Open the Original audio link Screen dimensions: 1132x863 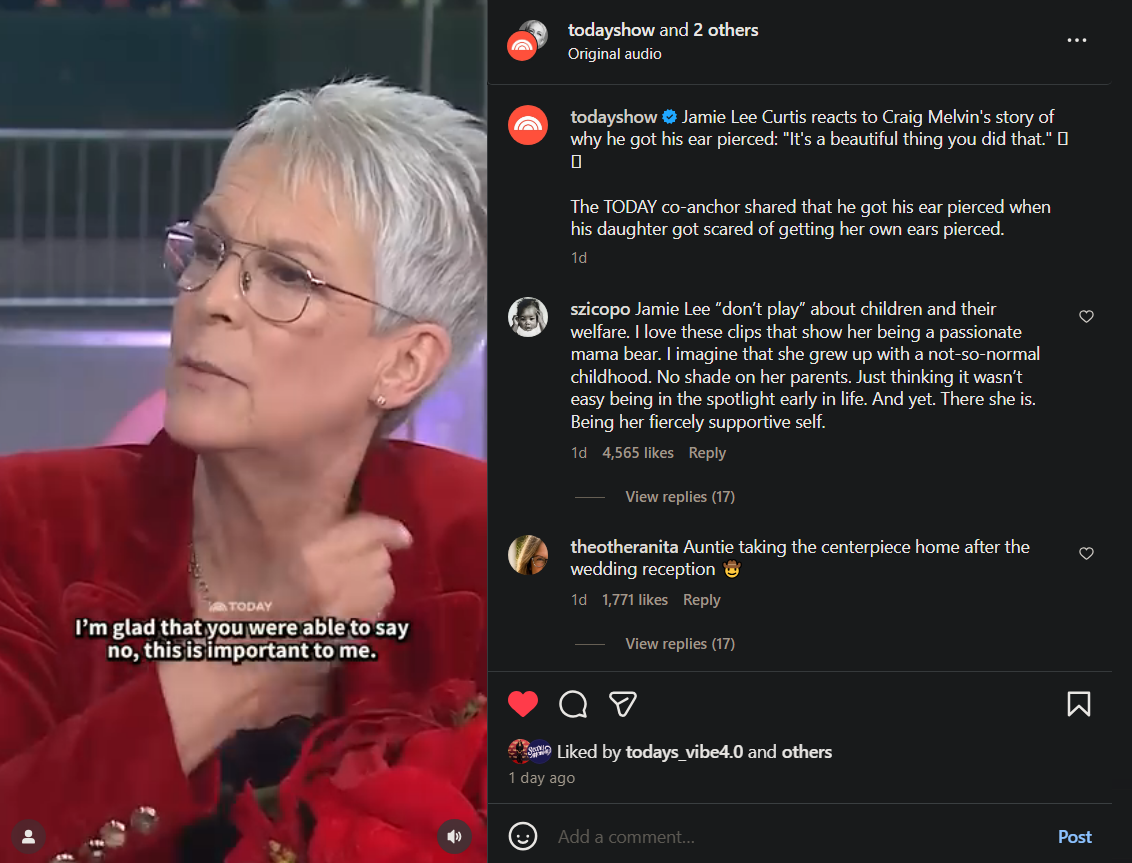click(614, 54)
